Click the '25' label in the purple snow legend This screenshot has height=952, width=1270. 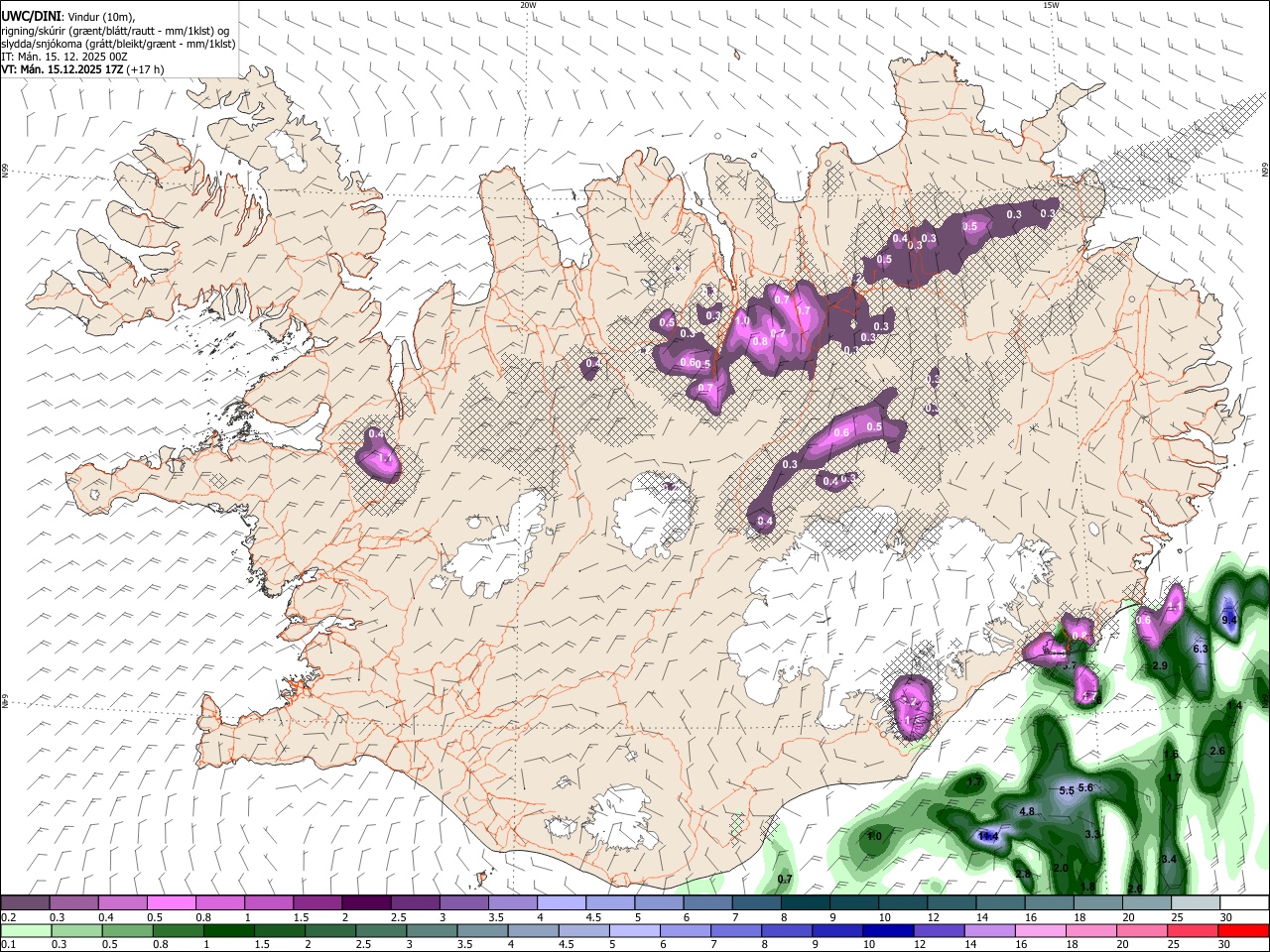pos(1176,917)
